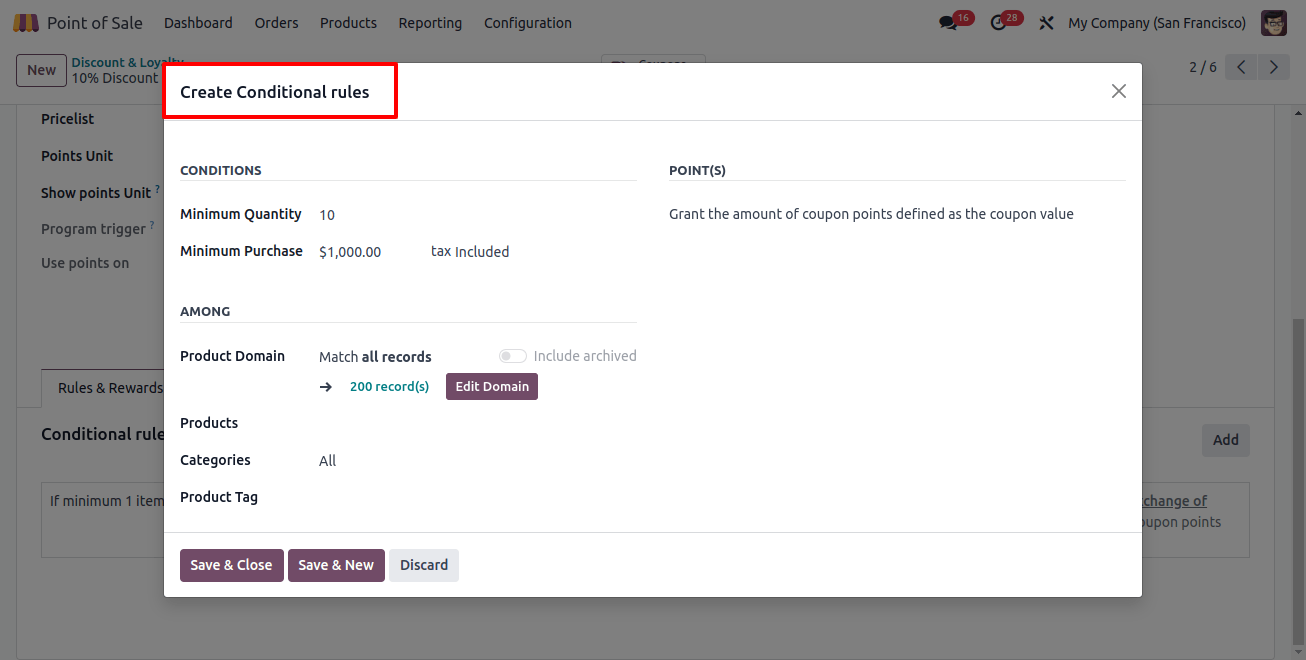Close the Create Conditional rules dialog
The width and height of the screenshot is (1306, 660).
coord(1119,91)
